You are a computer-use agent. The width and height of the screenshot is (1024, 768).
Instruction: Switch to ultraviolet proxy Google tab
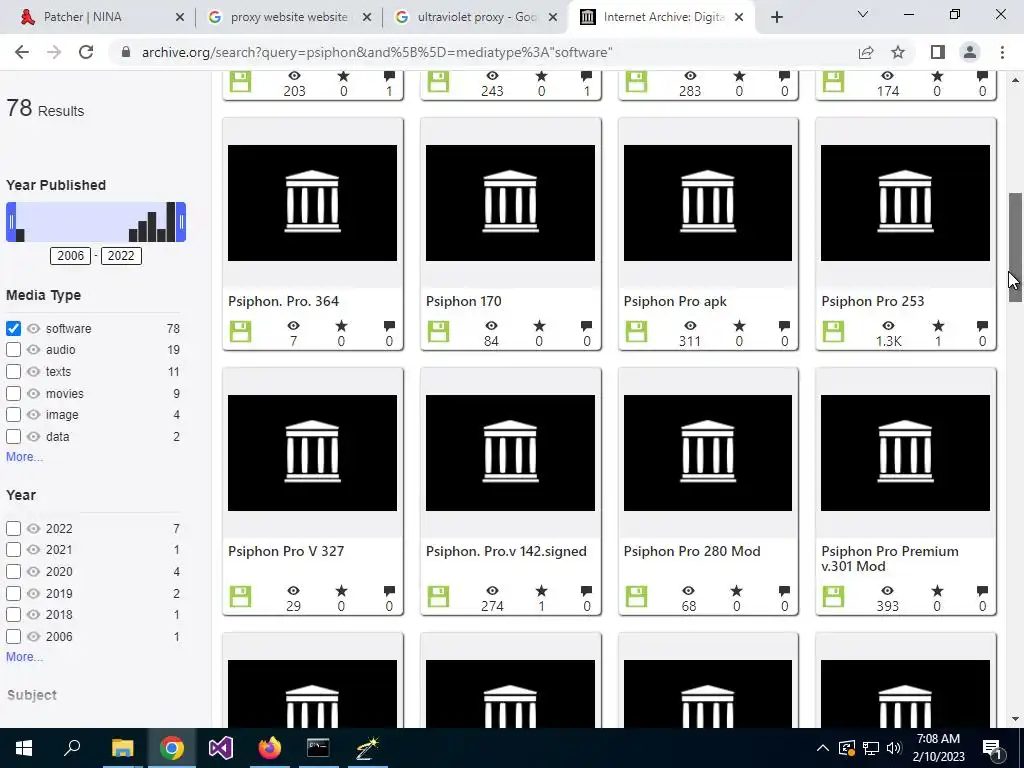pyautogui.click(x=475, y=17)
